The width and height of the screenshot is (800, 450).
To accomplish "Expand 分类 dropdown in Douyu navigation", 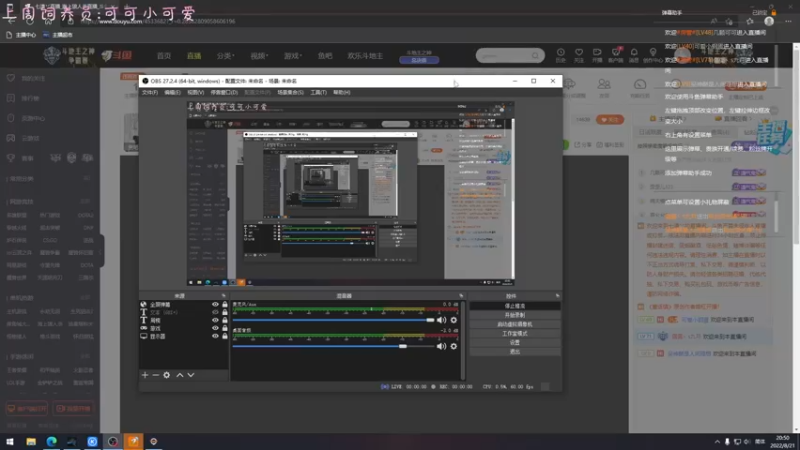I will (x=225, y=56).
